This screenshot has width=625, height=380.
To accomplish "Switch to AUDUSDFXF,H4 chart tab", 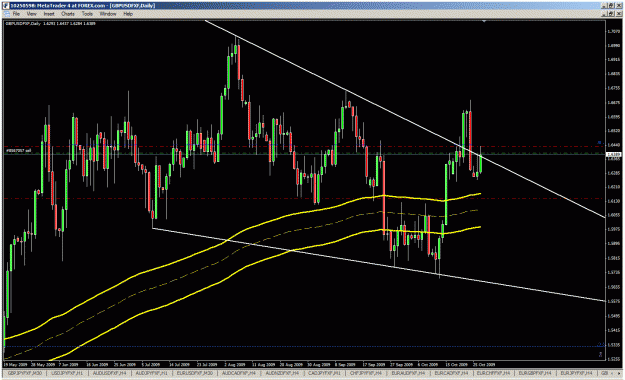I will (x=109, y=373).
